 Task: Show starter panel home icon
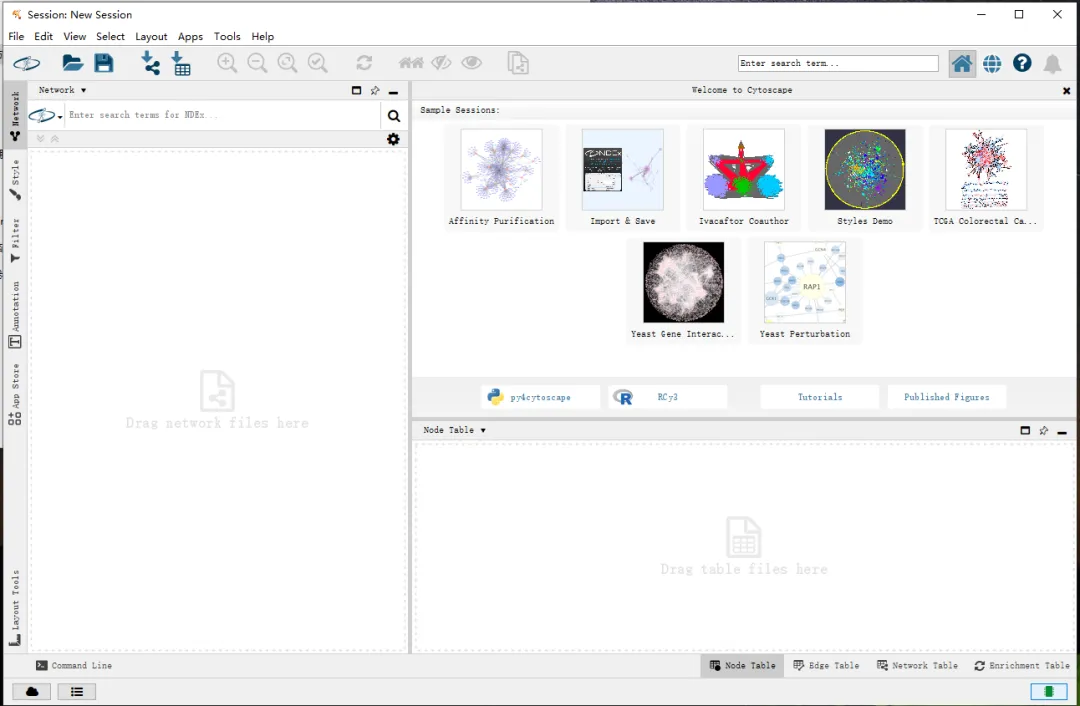coord(962,64)
